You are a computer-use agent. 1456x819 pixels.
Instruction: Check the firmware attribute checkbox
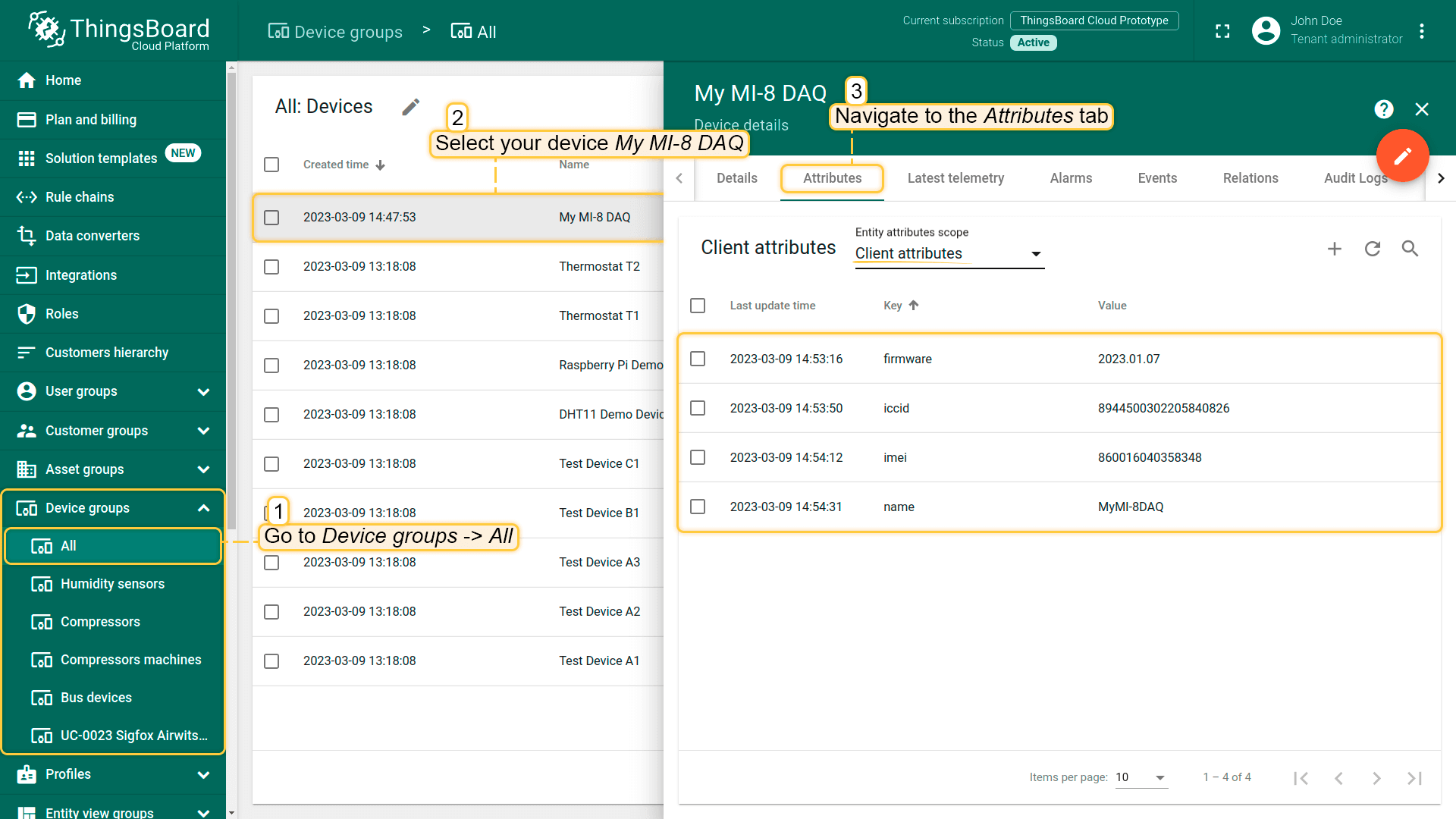[x=698, y=359]
